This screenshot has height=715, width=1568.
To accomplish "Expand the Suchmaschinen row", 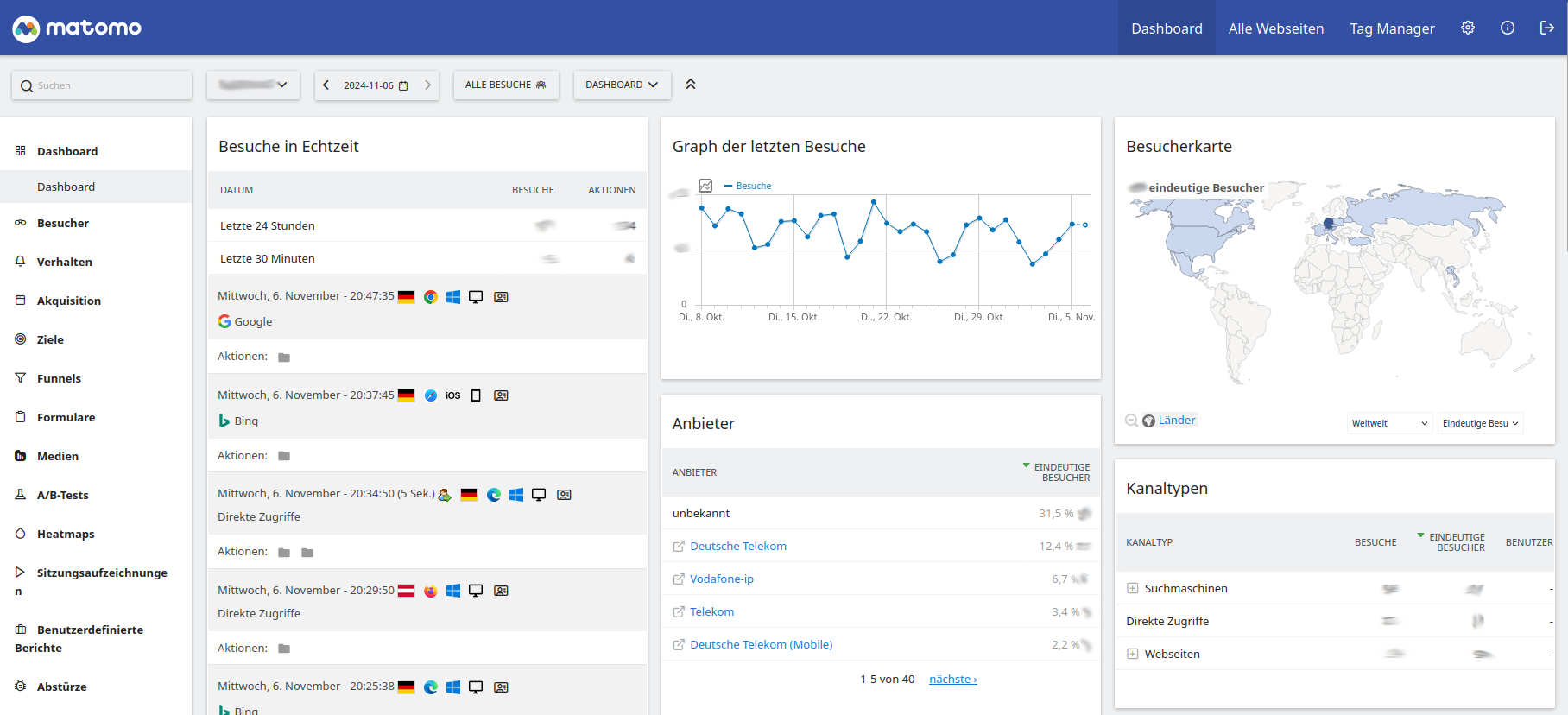I will point(1132,588).
